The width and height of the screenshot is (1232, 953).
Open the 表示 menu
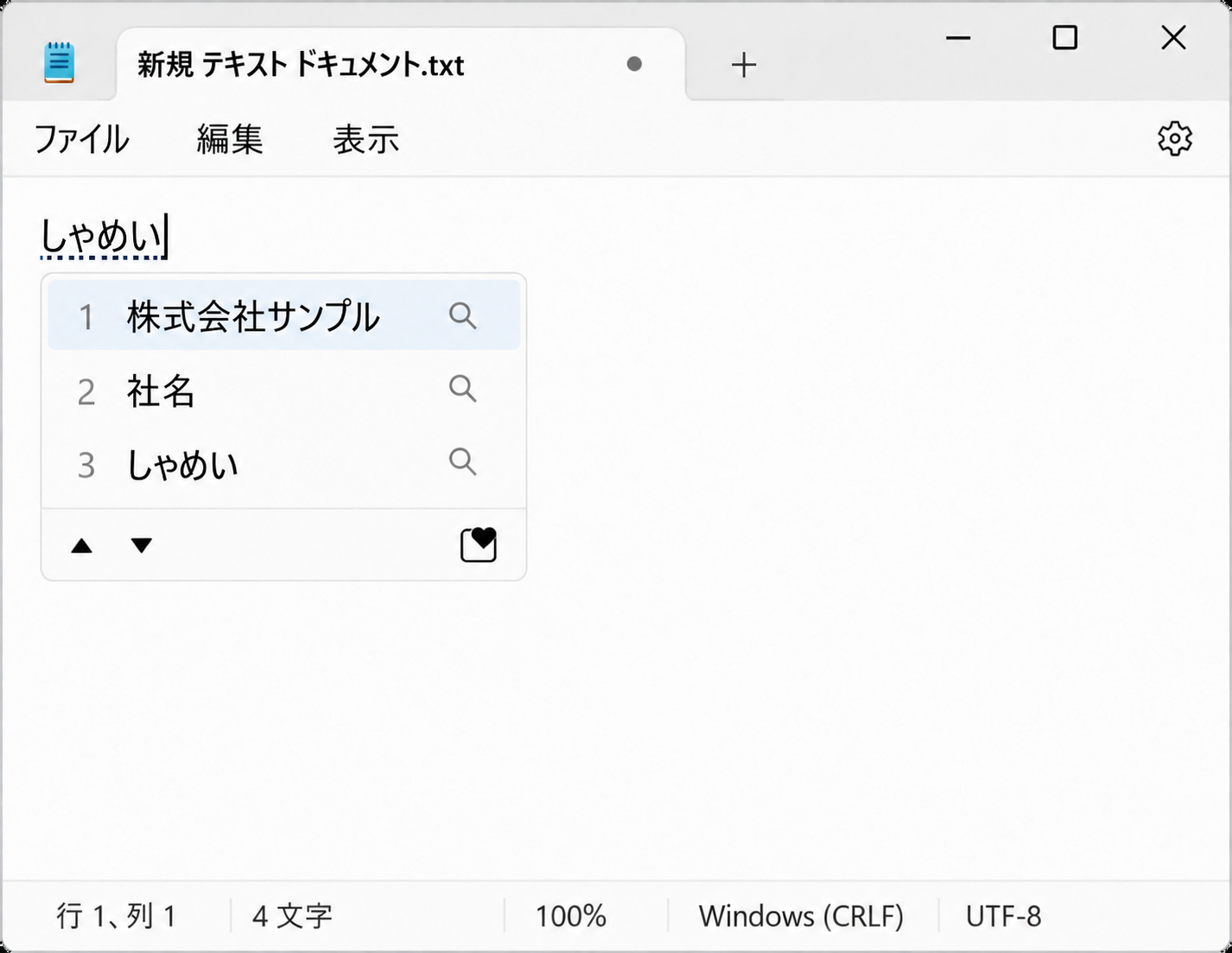click(x=366, y=139)
